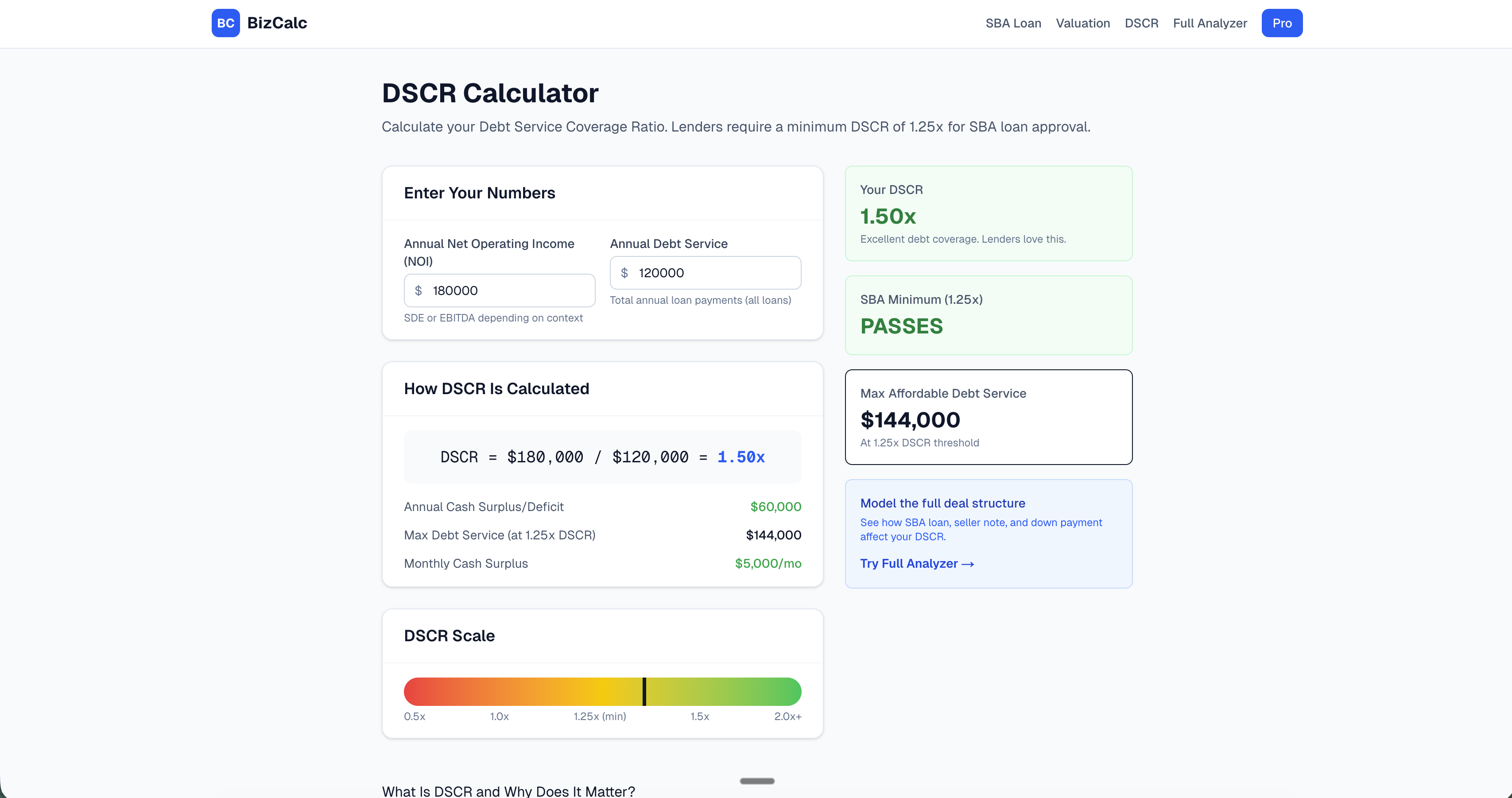Click the gray handle bar at bottom

click(x=756, y=781)
